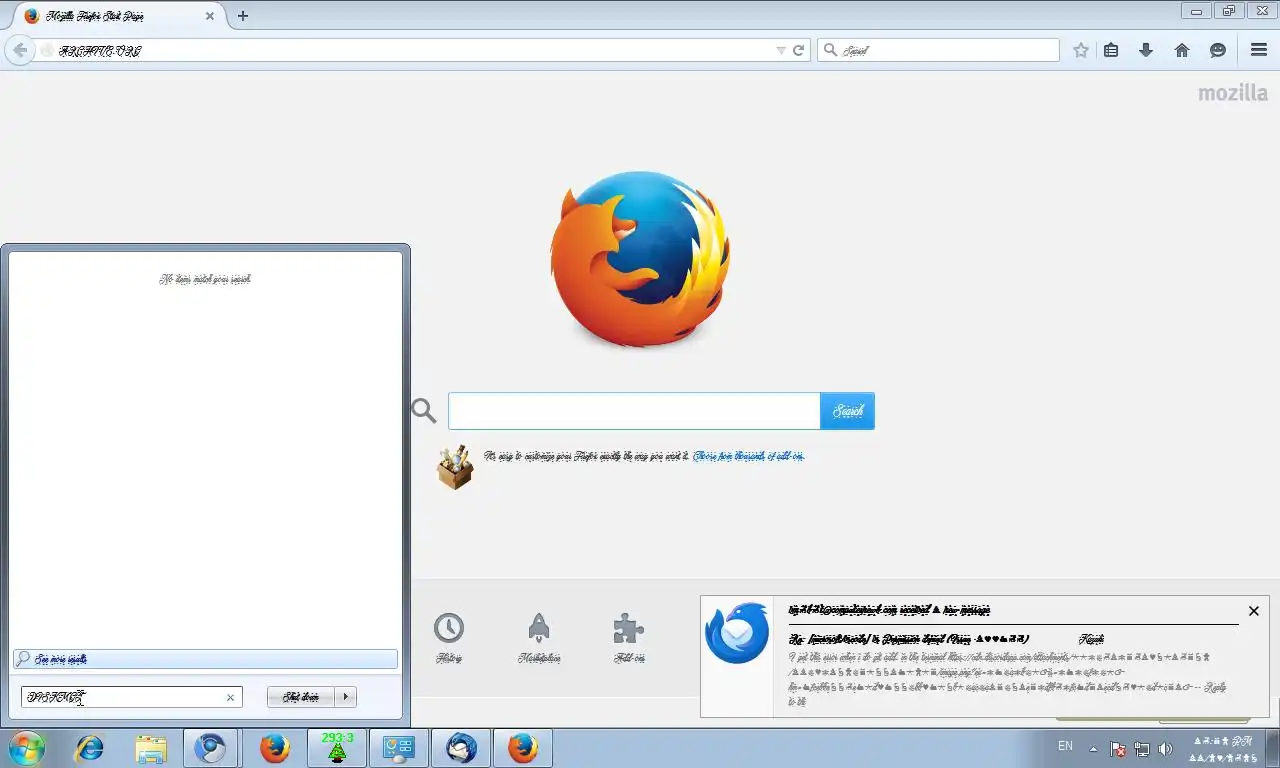Click the Thunderbird icon in the notification

[x=737, y=634]
